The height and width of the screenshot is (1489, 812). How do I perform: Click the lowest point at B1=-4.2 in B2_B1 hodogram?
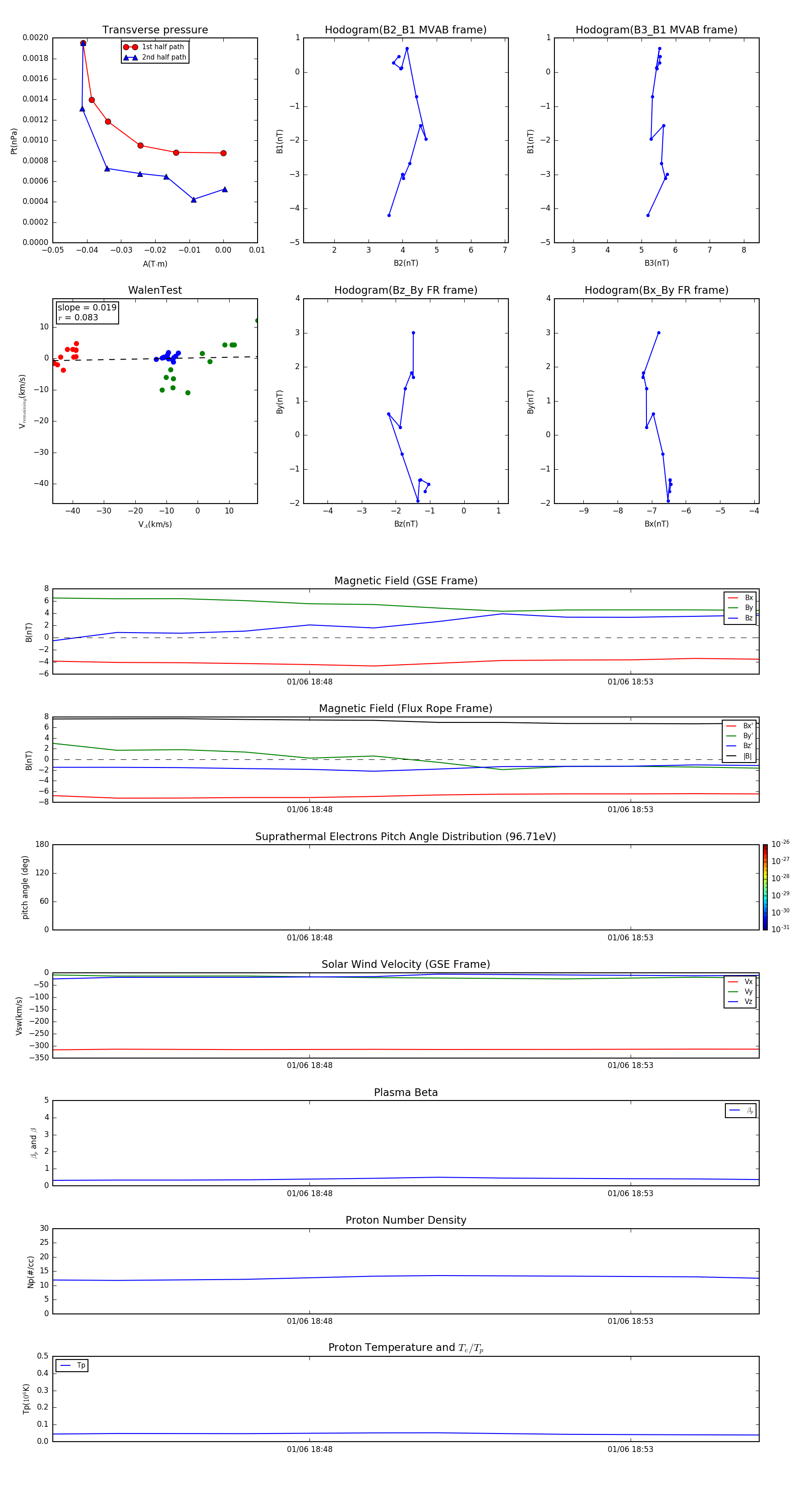pos(389,216)
